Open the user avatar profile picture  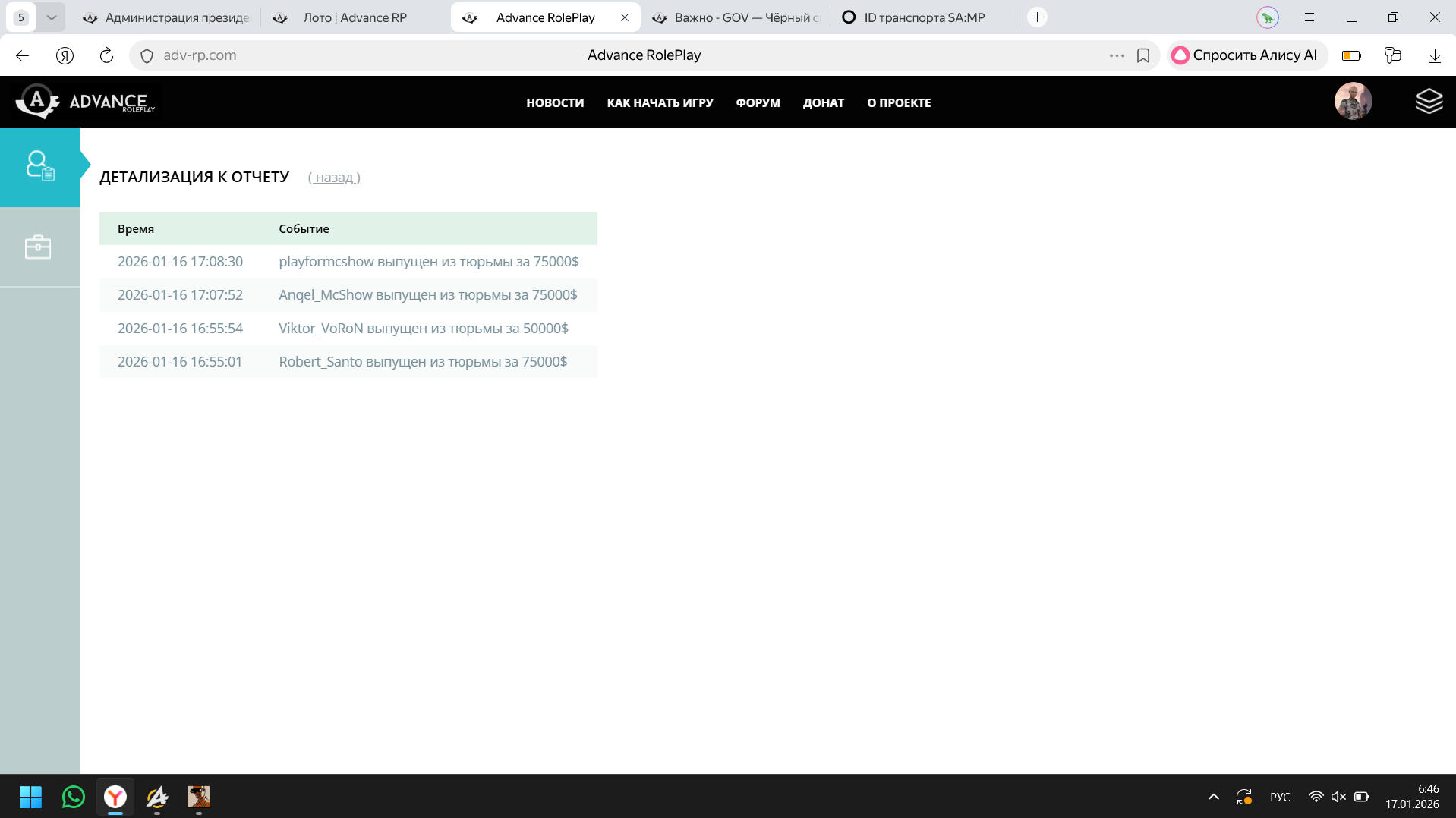pyautogui.click(x=1353, y=101)
